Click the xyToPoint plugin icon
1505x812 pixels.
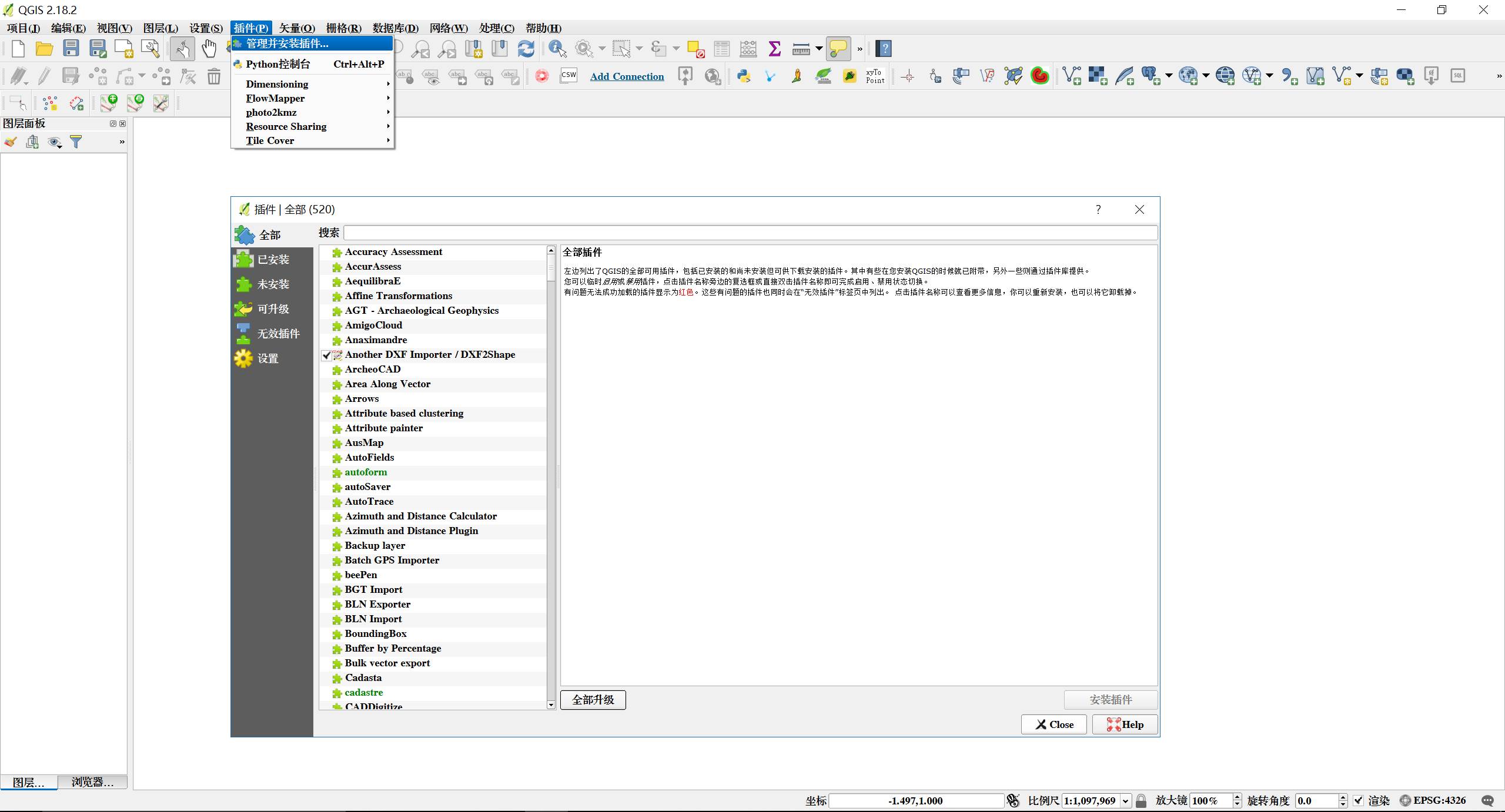(874, 76)
